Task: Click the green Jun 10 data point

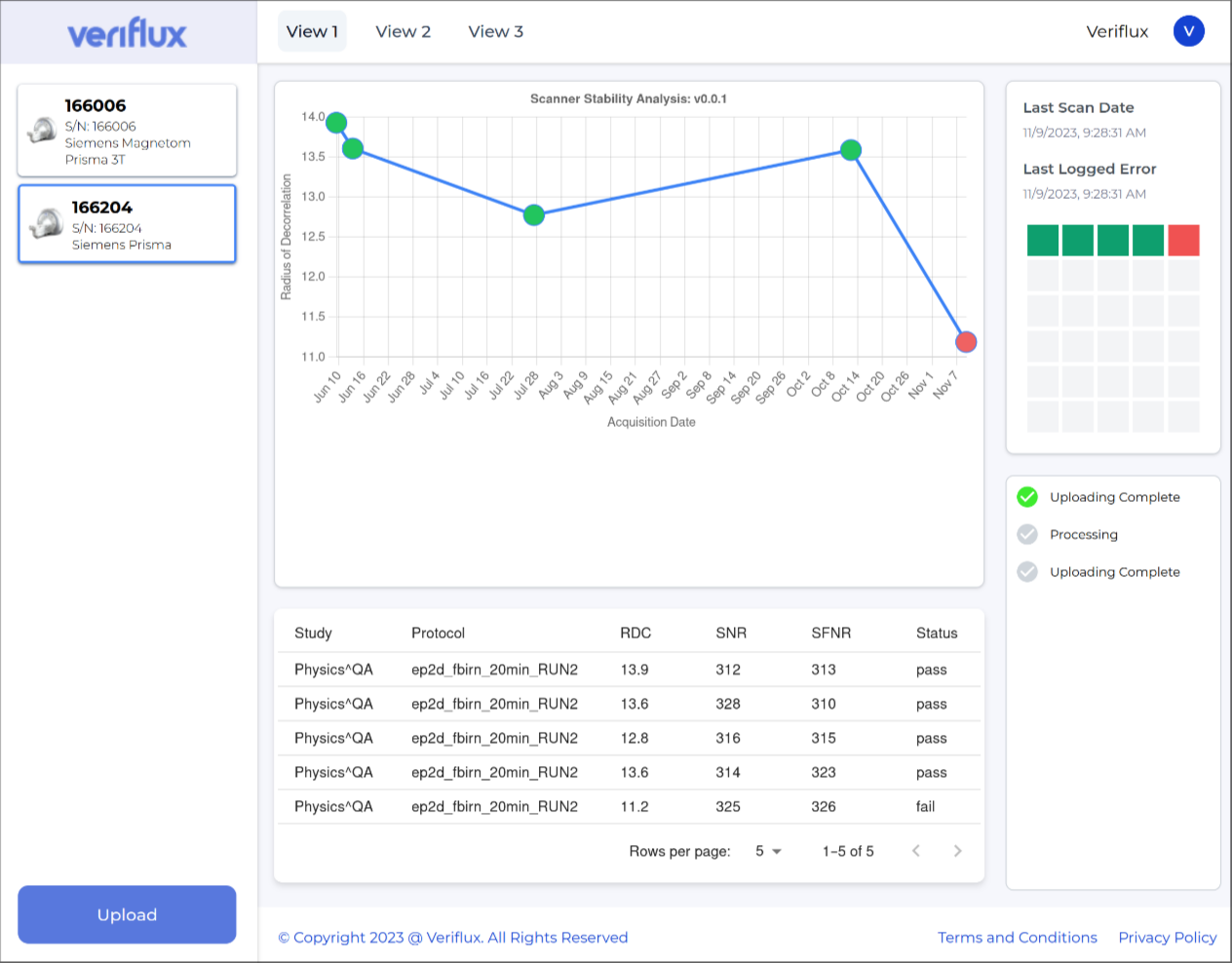Action: click(336, 123)
